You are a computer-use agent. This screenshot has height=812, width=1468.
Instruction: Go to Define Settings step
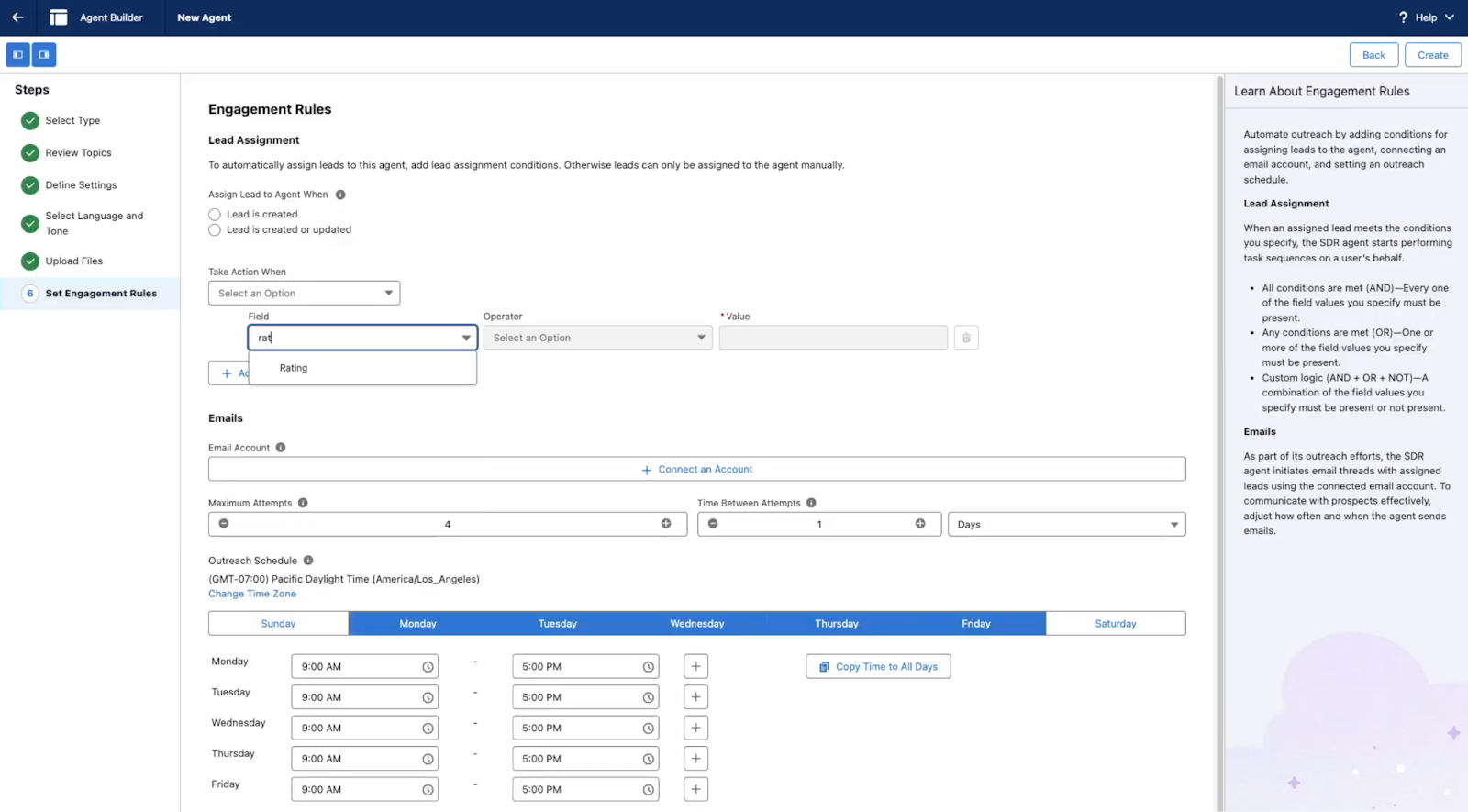[81, 185]
